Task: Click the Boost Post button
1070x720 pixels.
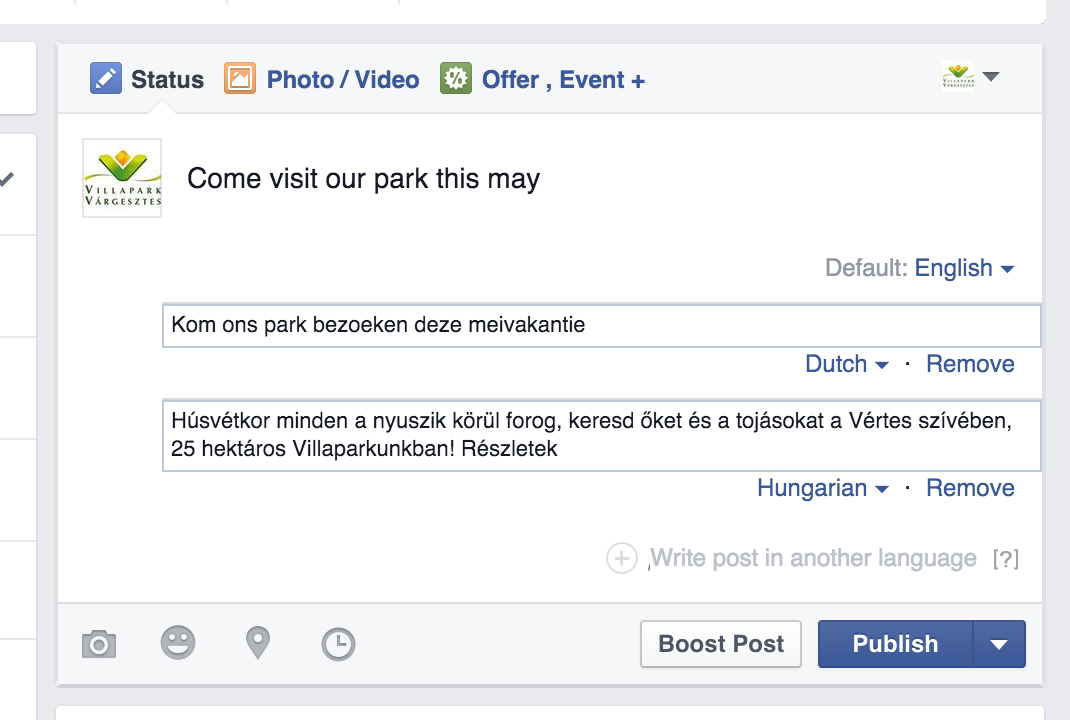Action: (x=721, y=644)
